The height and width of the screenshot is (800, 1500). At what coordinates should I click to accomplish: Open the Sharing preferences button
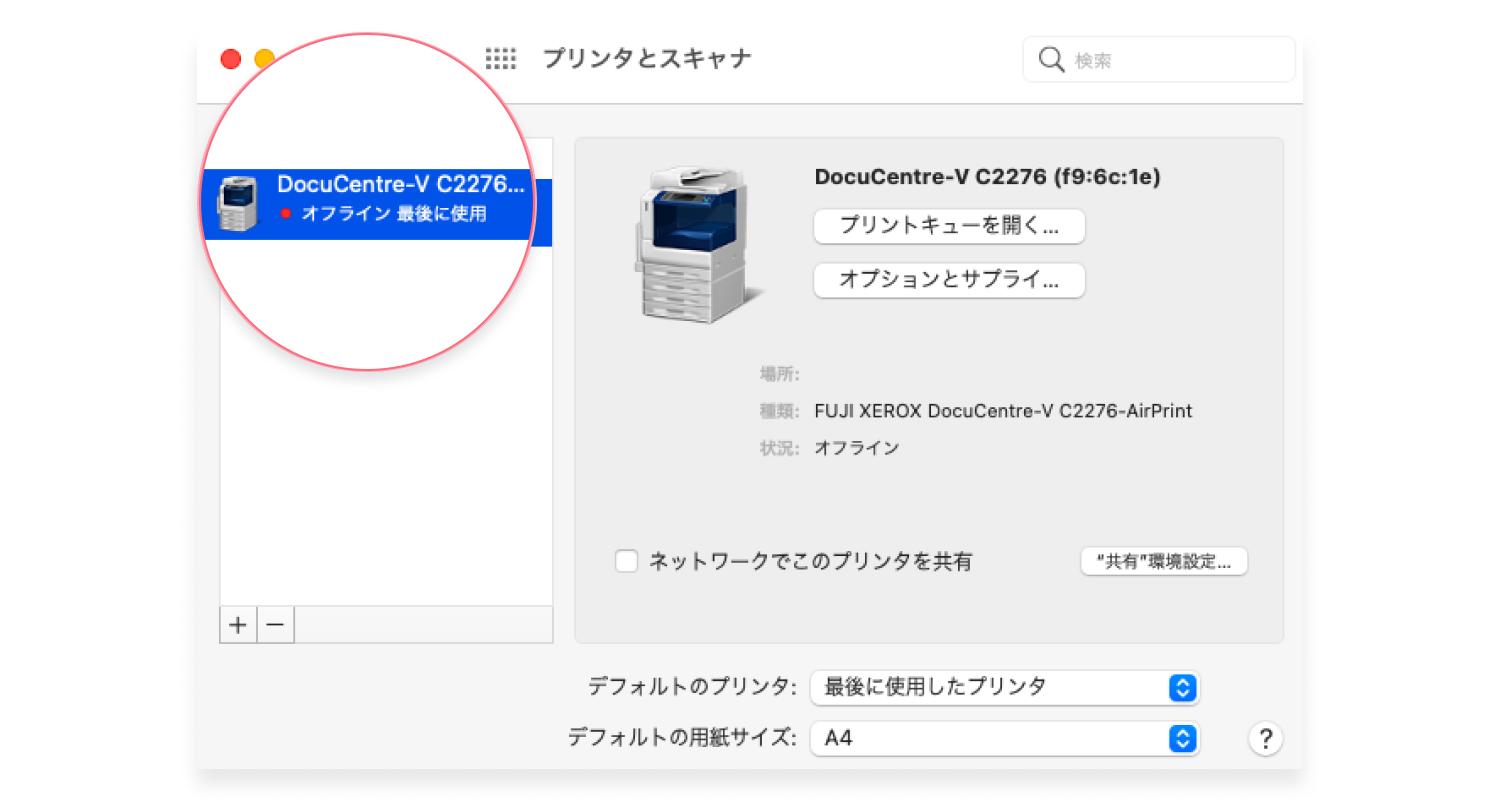coord(1164,561)
